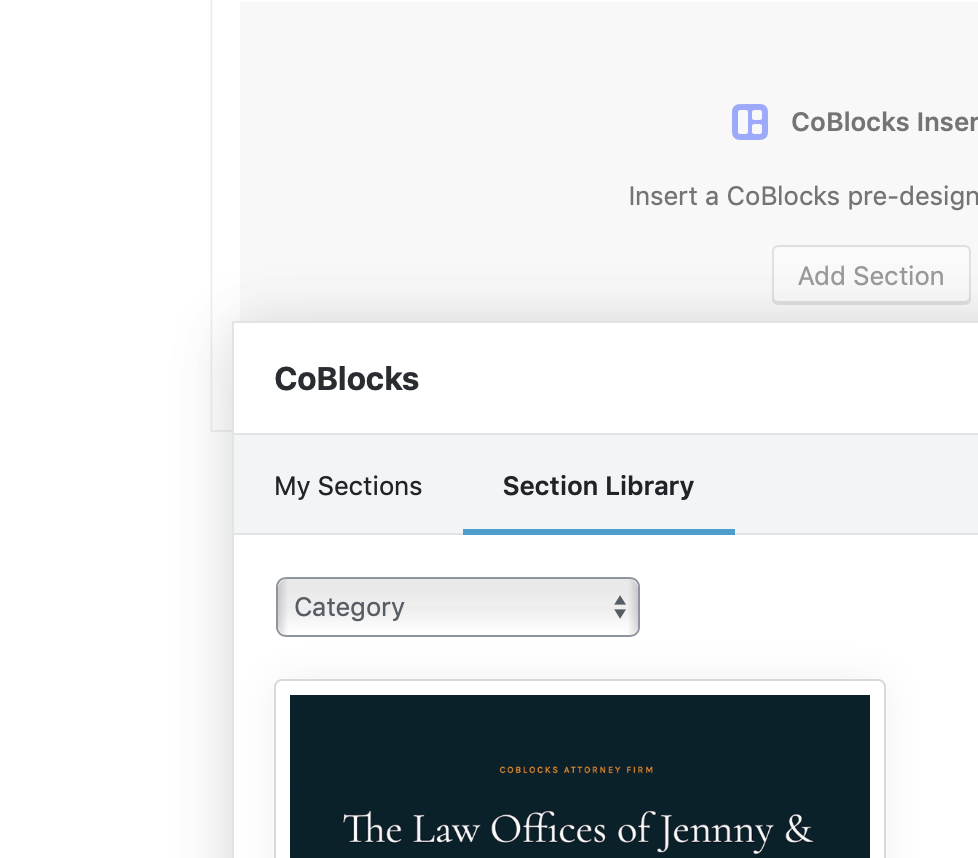The image size is (978, 858).
Task: Select the CoBlocks logo icon above Add Section
Action: tap(749, 121)
